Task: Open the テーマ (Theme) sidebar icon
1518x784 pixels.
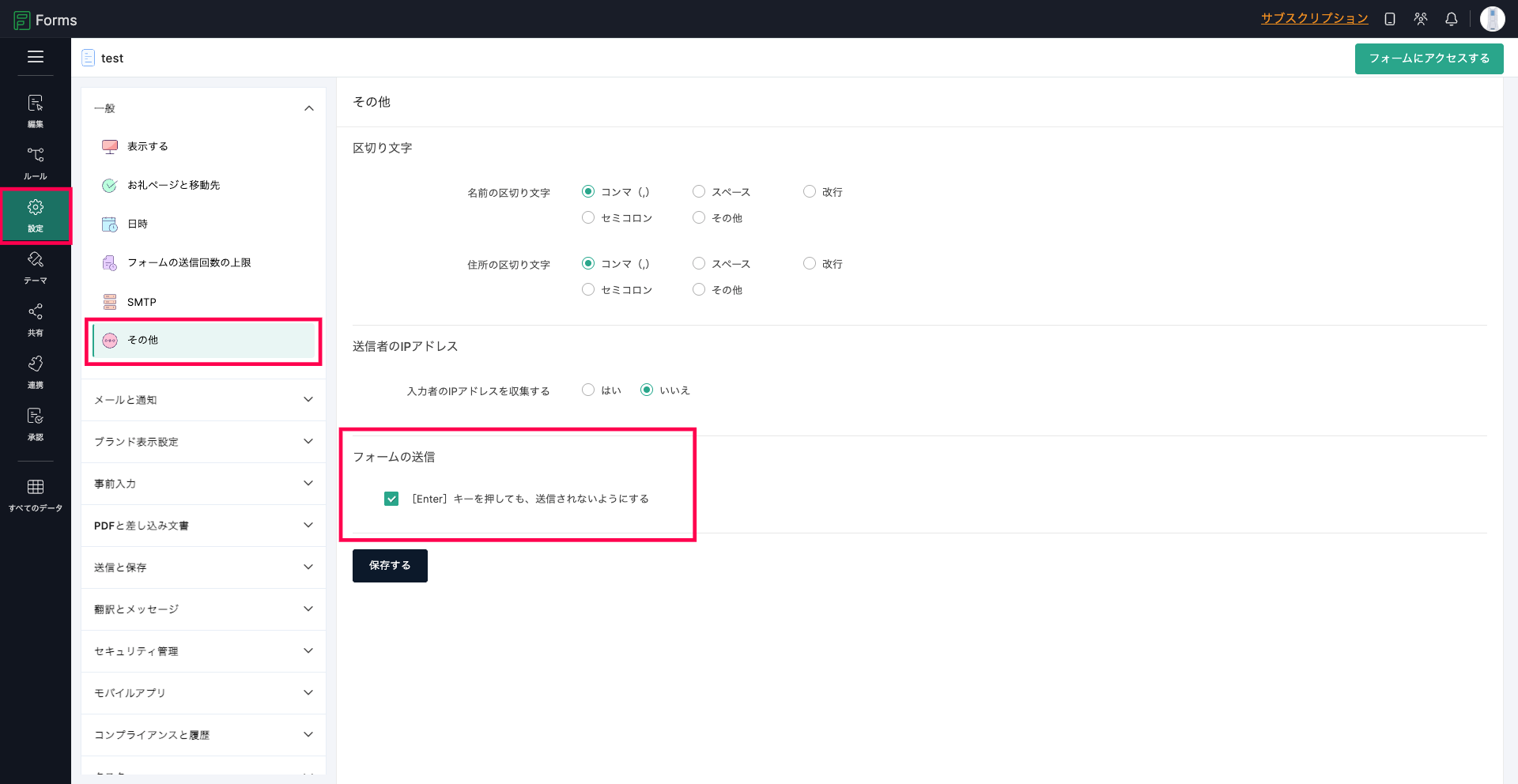Action: point(36,267)
